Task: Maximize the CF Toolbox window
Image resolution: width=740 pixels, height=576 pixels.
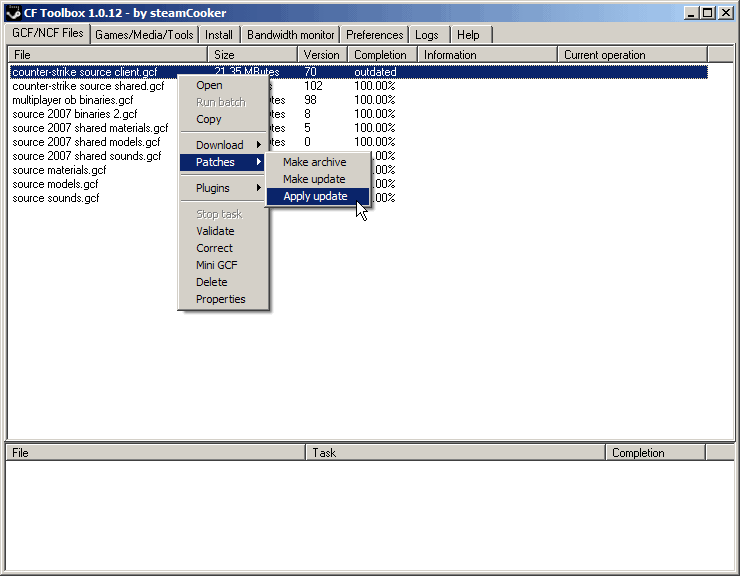Action: point(707,13)
